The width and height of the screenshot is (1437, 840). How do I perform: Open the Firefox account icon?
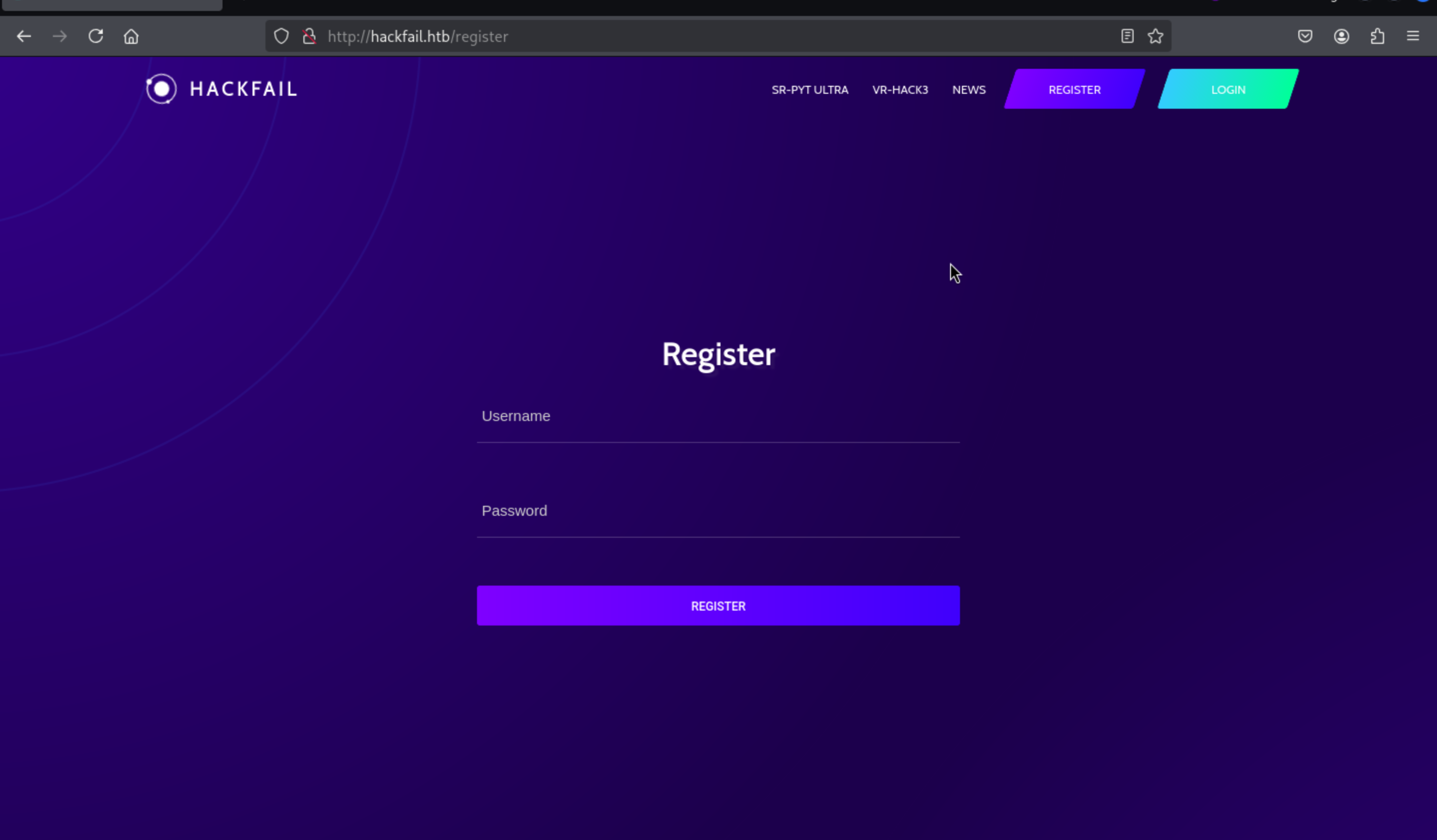tap(1341, 36)
